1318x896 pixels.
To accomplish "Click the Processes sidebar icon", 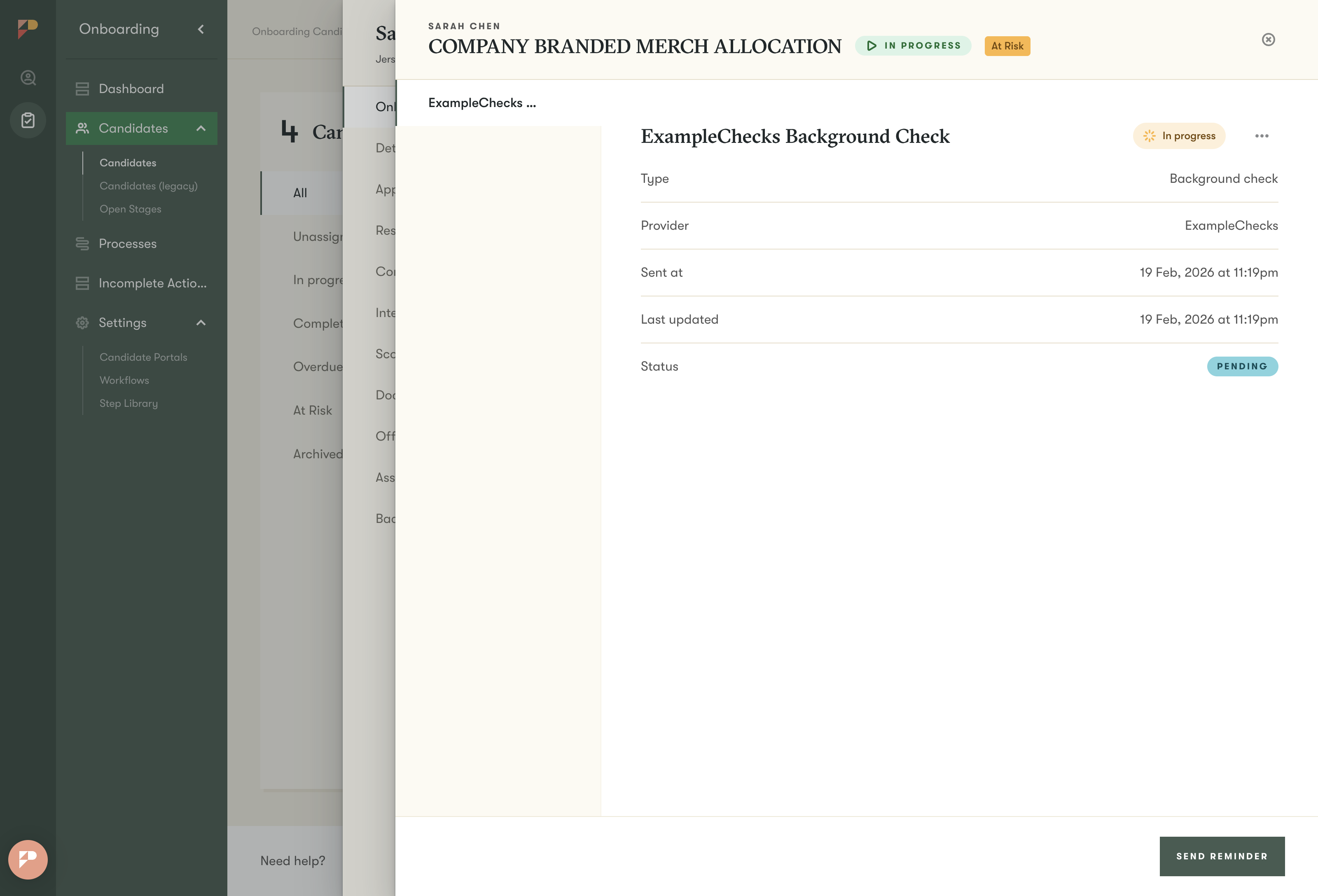I will click(82, 244).
